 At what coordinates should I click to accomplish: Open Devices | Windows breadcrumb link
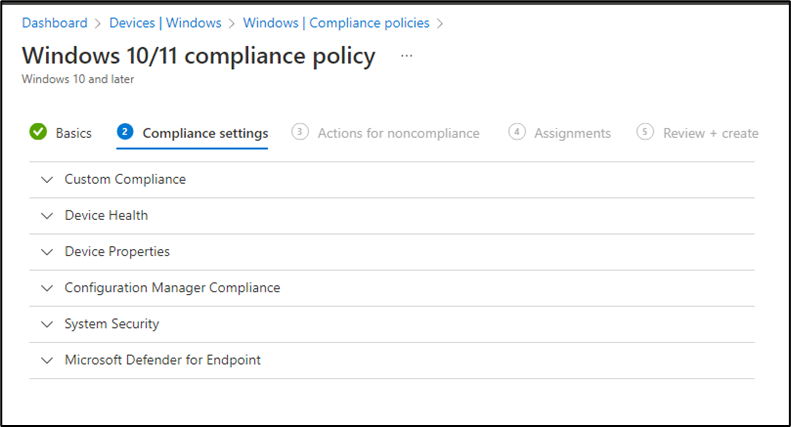click(165, 23)
